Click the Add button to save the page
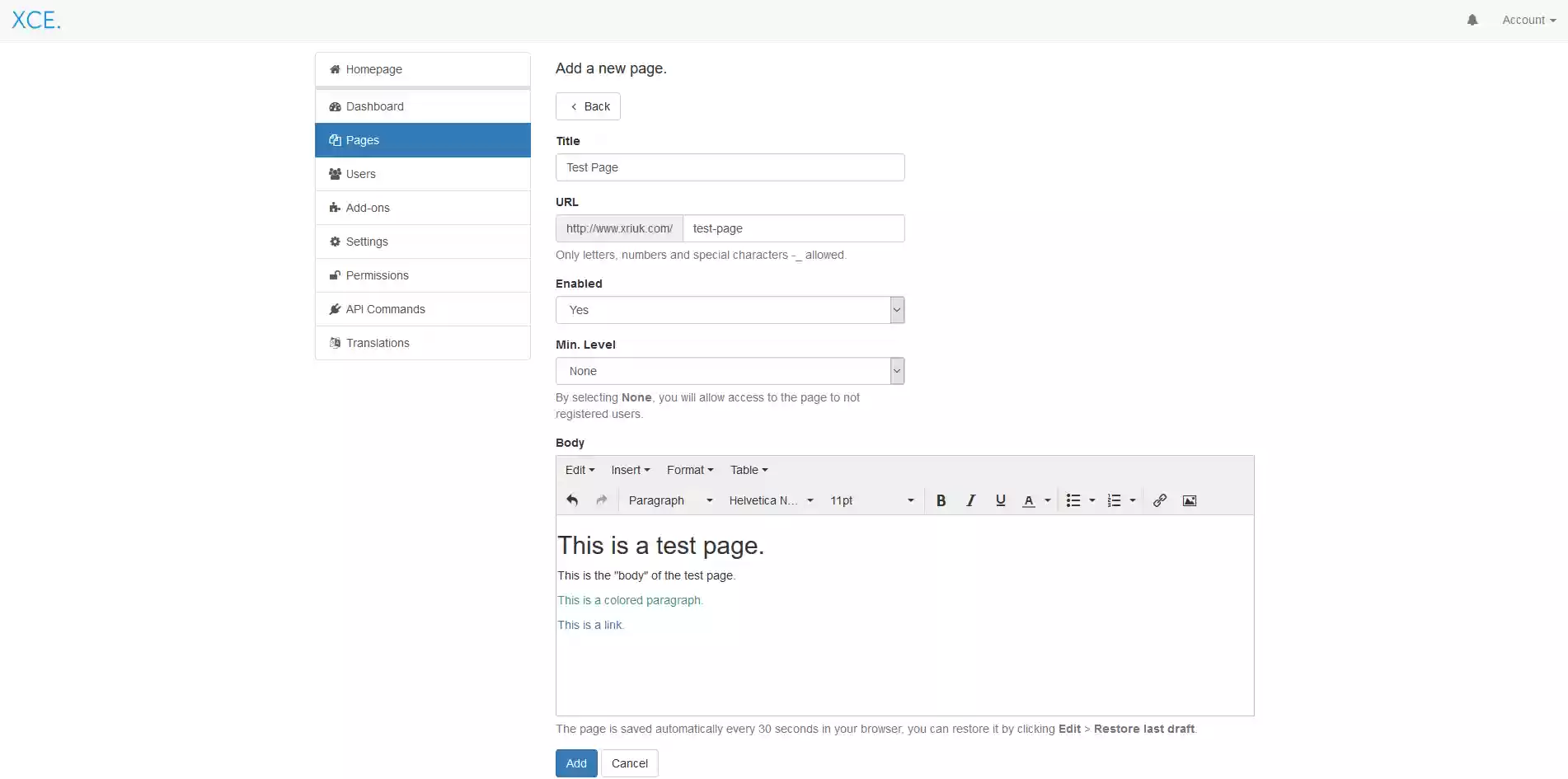The image size is (1568, 779). tap(575, 763)
